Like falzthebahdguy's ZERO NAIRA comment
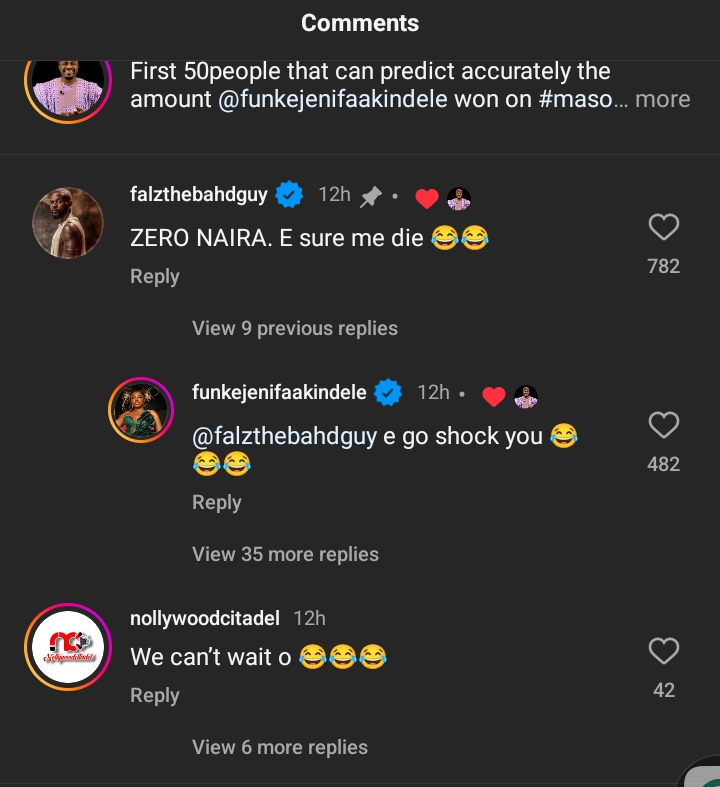 [664, 228]
